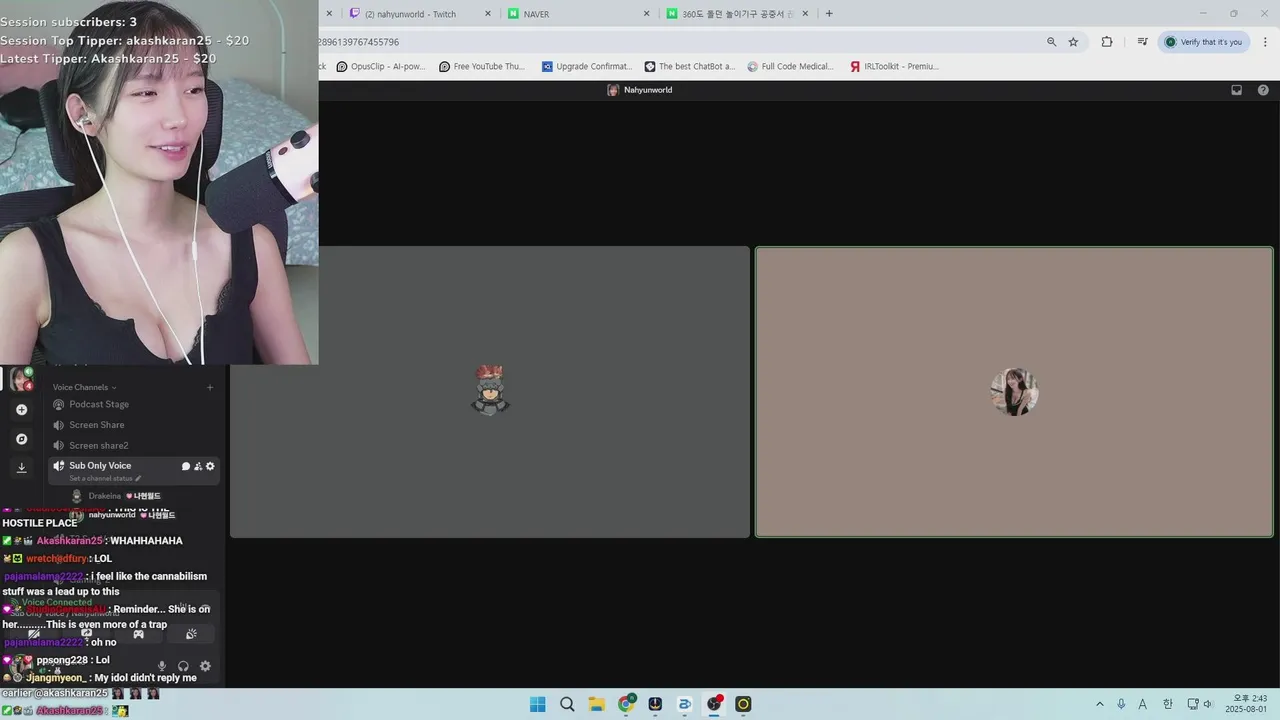The width and height of the screenshot is (1280, 720).
Task: Close the NAVER browser tab
Action: pyautogui.click(x=646, y=14)
